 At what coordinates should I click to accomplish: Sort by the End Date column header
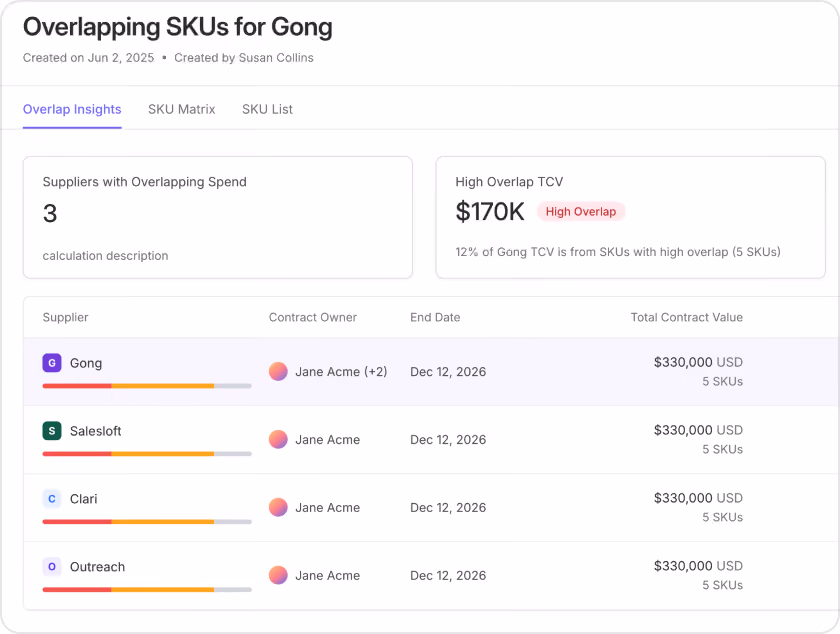[435, 317]
